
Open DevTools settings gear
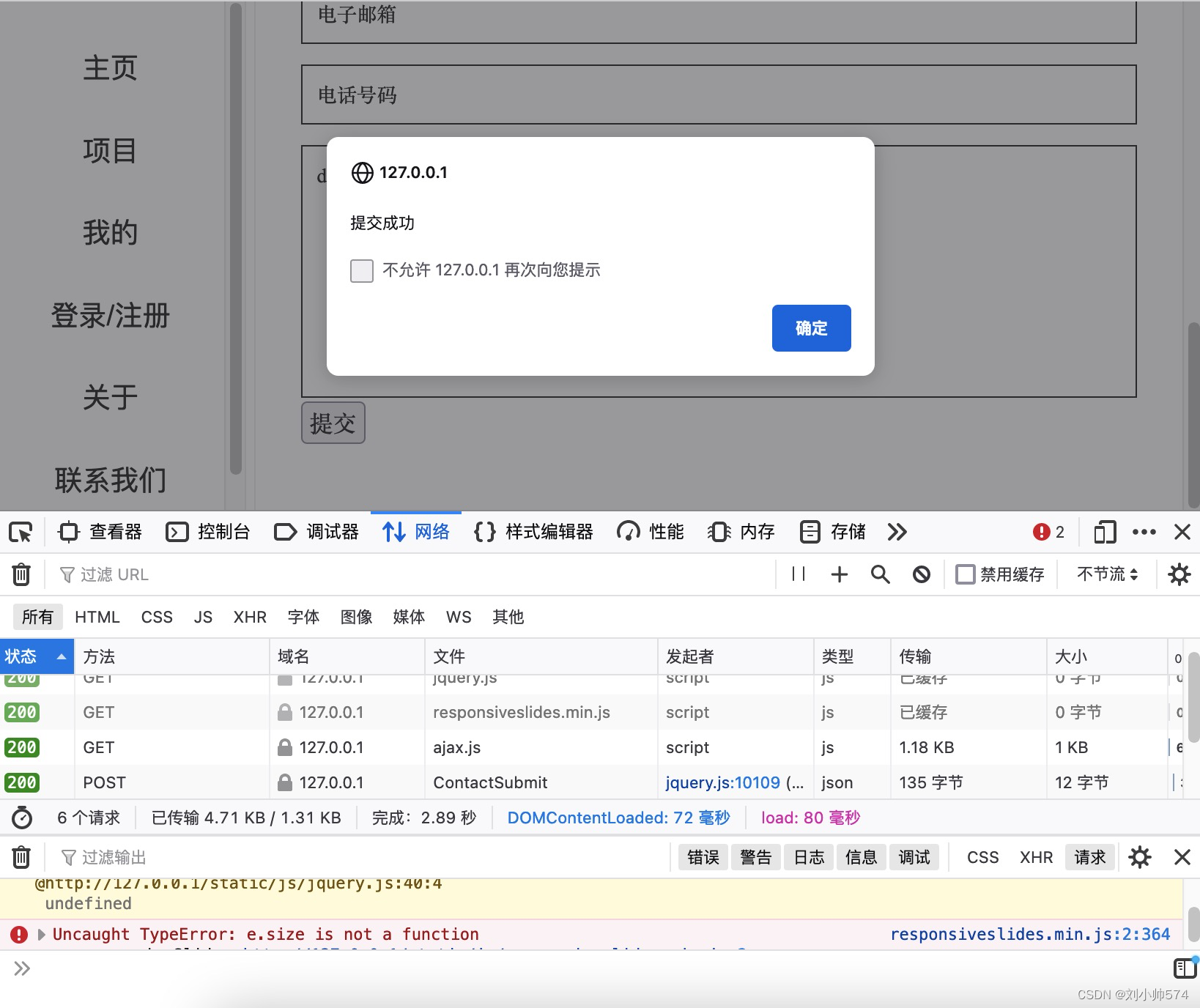pyautogui.click(x=1178, y=574)
